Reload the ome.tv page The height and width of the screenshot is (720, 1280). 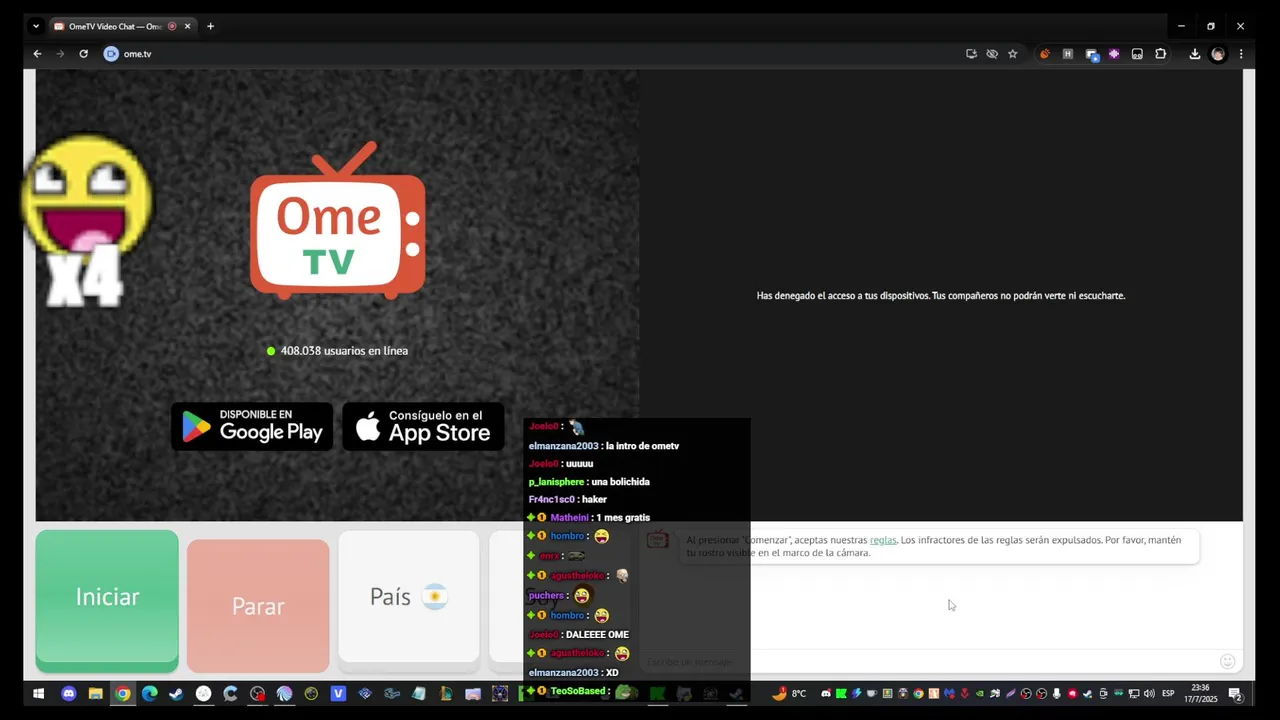click(x=83, y=54)
